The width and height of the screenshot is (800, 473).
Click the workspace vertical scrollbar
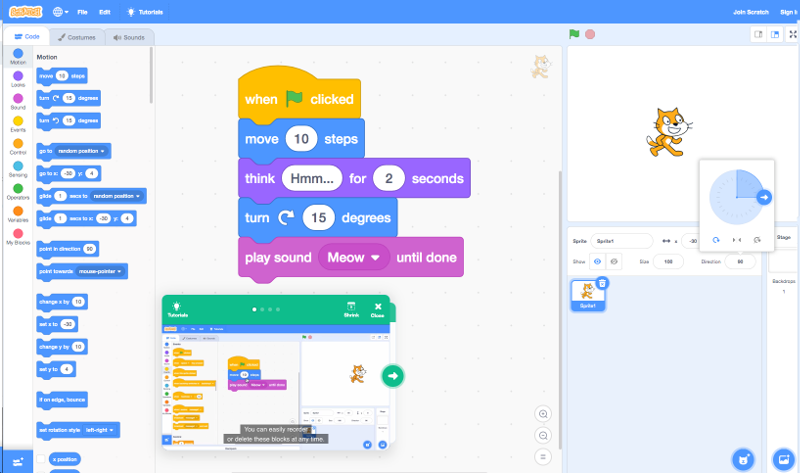pos(560,310)
